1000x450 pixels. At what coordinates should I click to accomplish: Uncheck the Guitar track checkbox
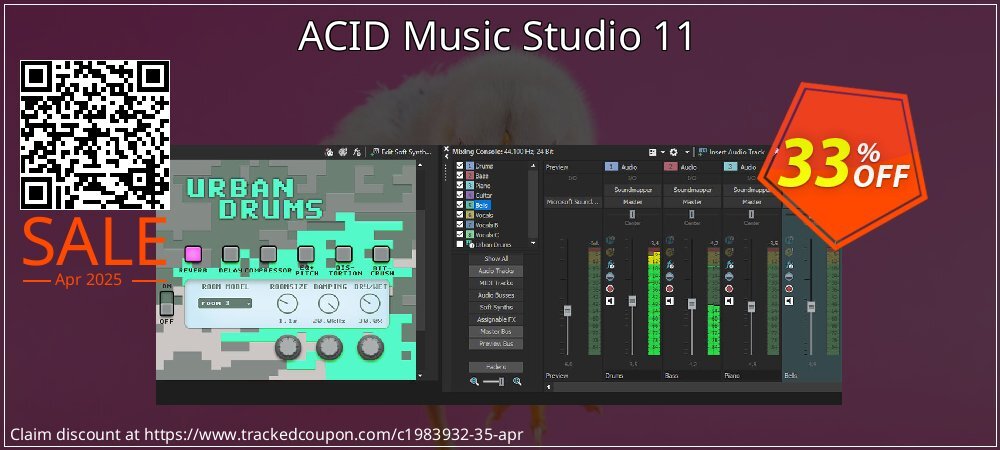click(x=460, y=196)
